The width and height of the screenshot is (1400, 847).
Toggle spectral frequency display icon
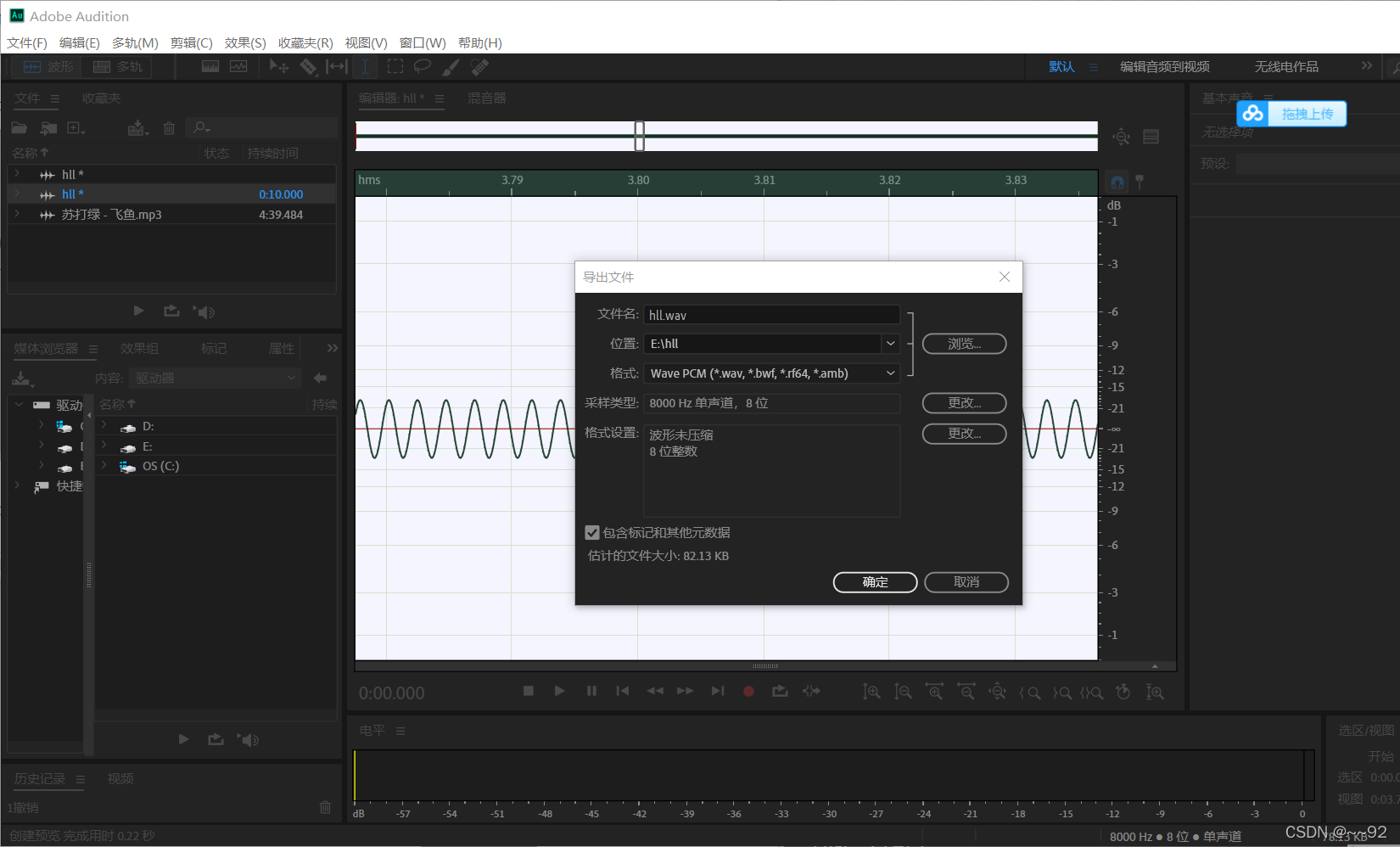coord(210,67)
